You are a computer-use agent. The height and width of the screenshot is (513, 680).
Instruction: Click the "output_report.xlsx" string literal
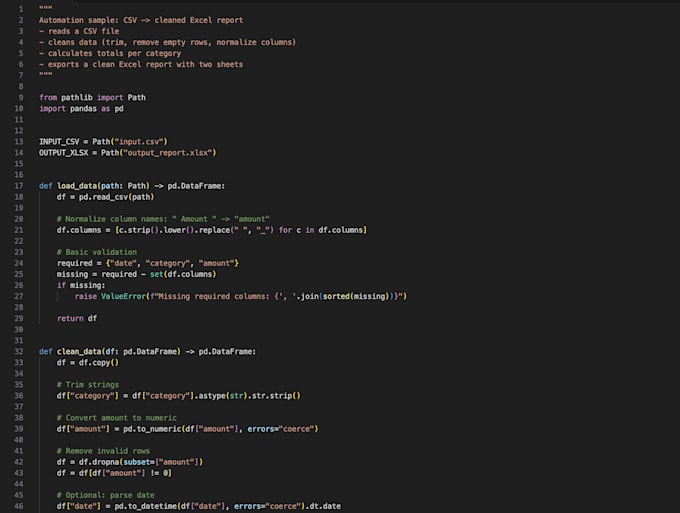(x=168, y=153)
